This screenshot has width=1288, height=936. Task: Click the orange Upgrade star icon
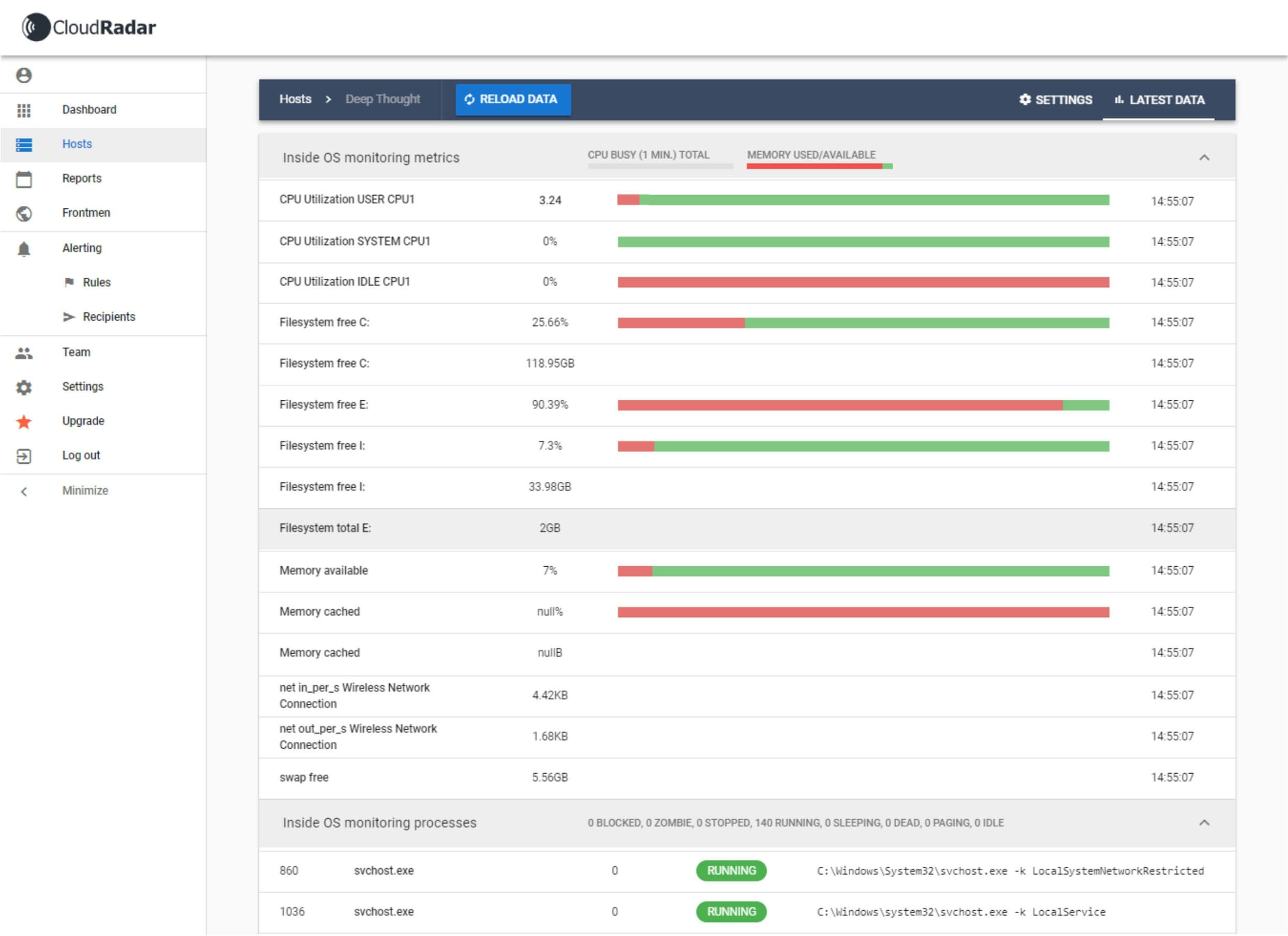pyautogui.click(x=24, y=421)
